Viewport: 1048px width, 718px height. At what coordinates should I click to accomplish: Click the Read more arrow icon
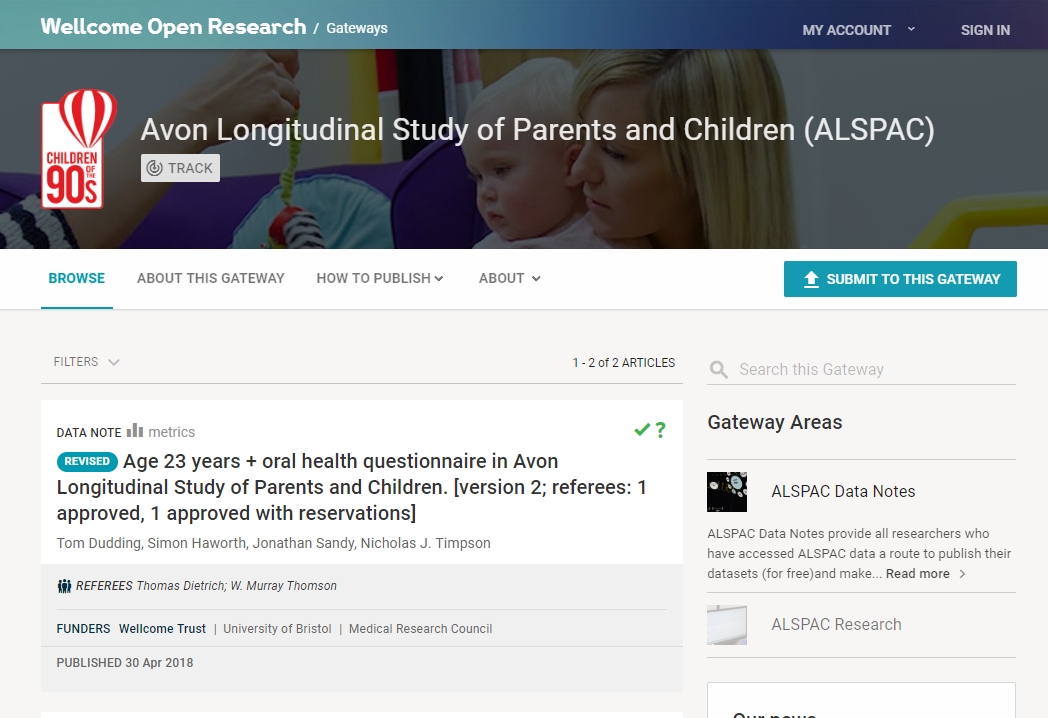[x=962, y=574]
